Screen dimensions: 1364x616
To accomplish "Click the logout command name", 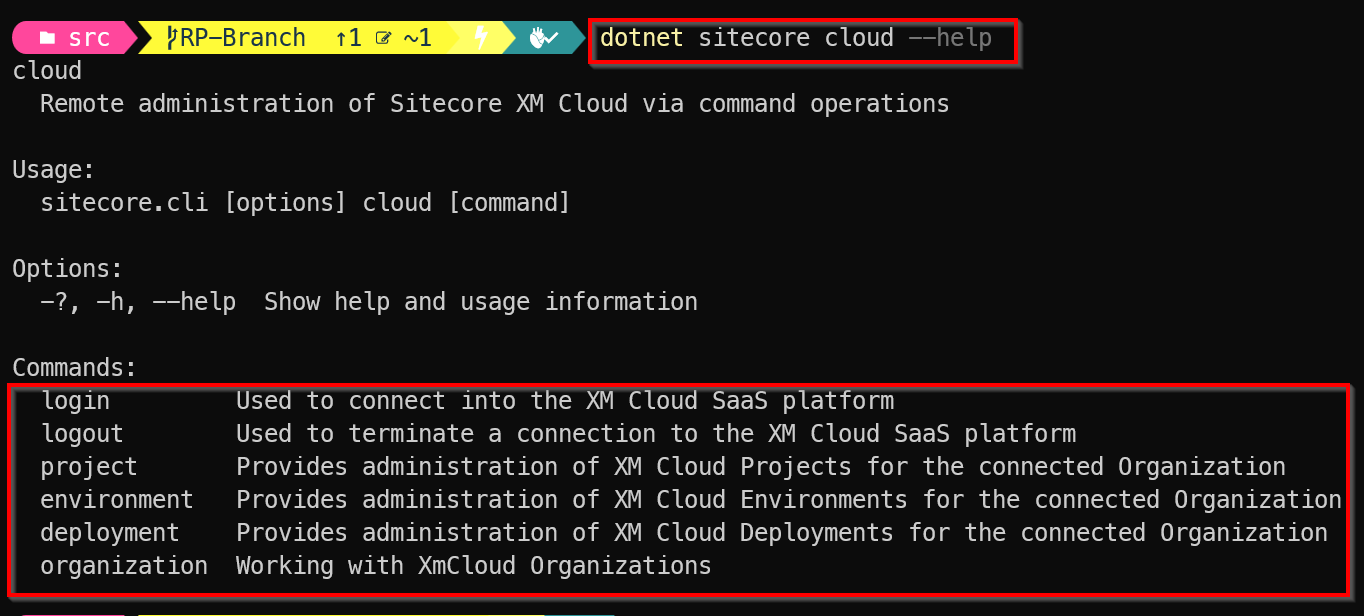I will click(x=82, y=434).
